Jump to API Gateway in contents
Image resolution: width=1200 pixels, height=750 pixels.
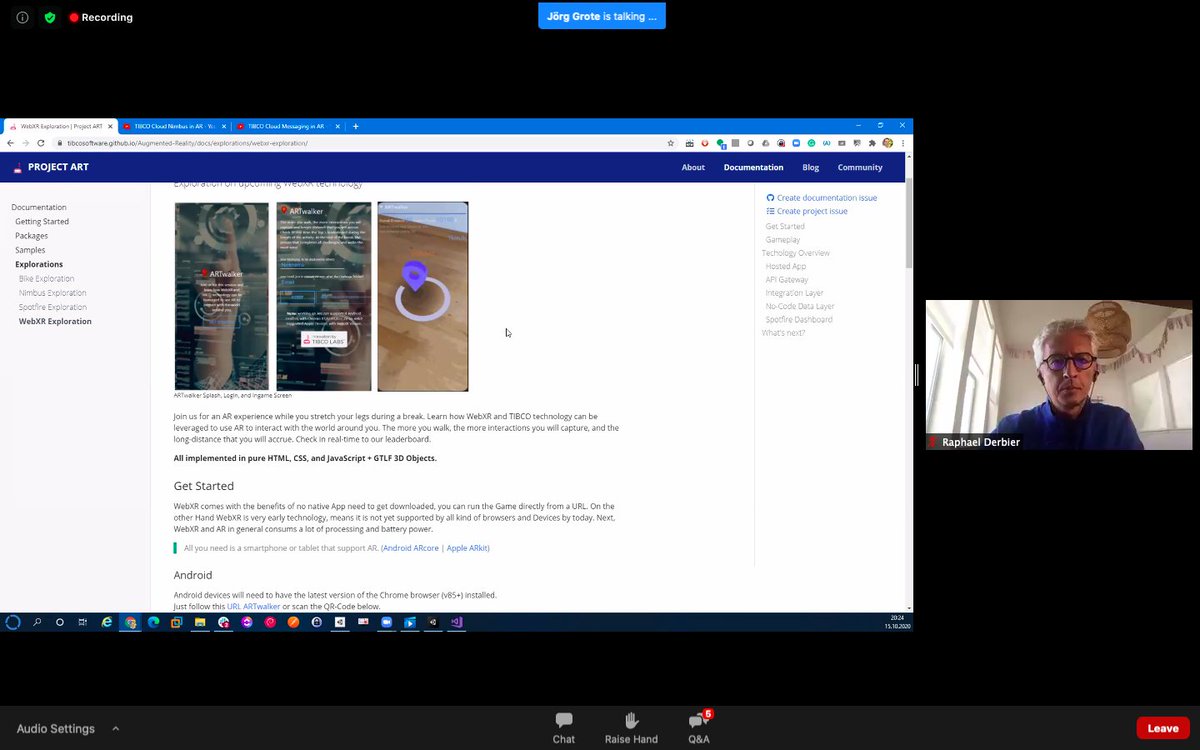click(x=787, y=280)
